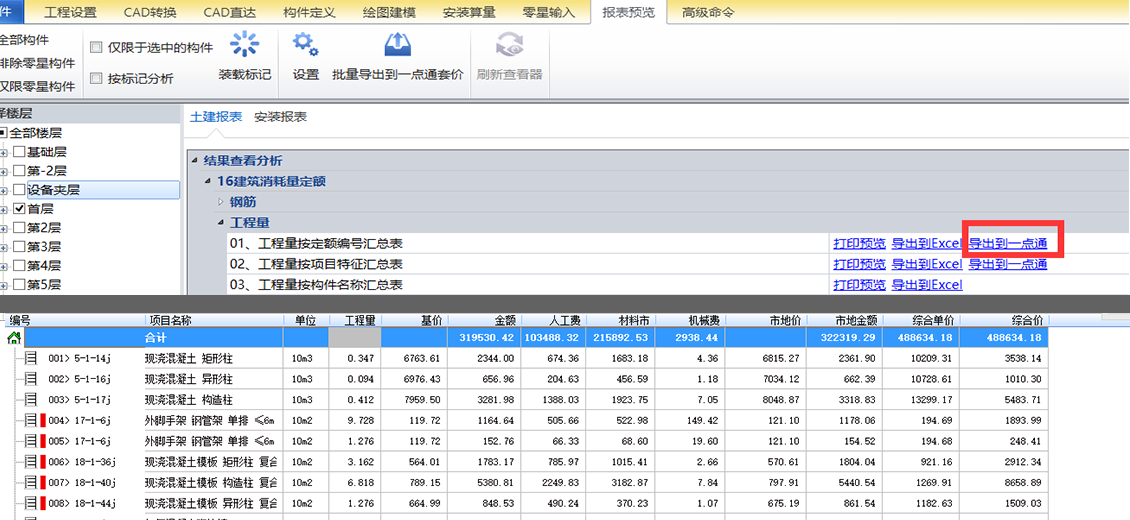Click list icon of row 003> 5-1-17j
The width and height of the screenshot is (1130, 520).
31,399
